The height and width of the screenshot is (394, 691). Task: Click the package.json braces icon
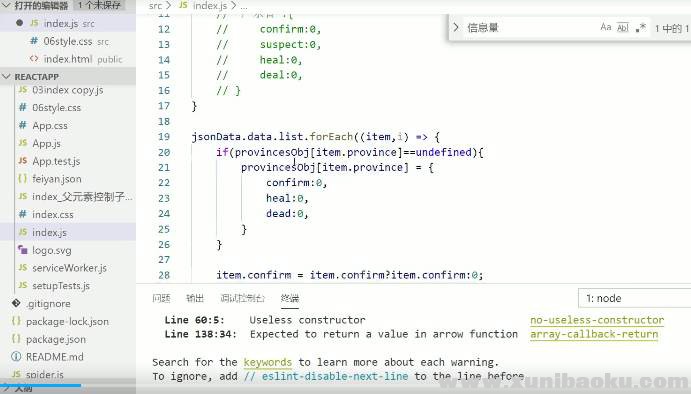click(16, 338)
